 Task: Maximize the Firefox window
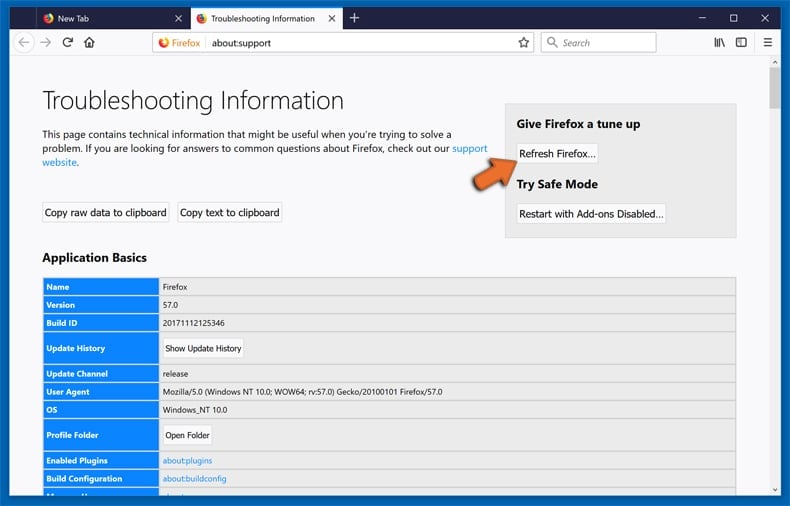coord(734,18)
